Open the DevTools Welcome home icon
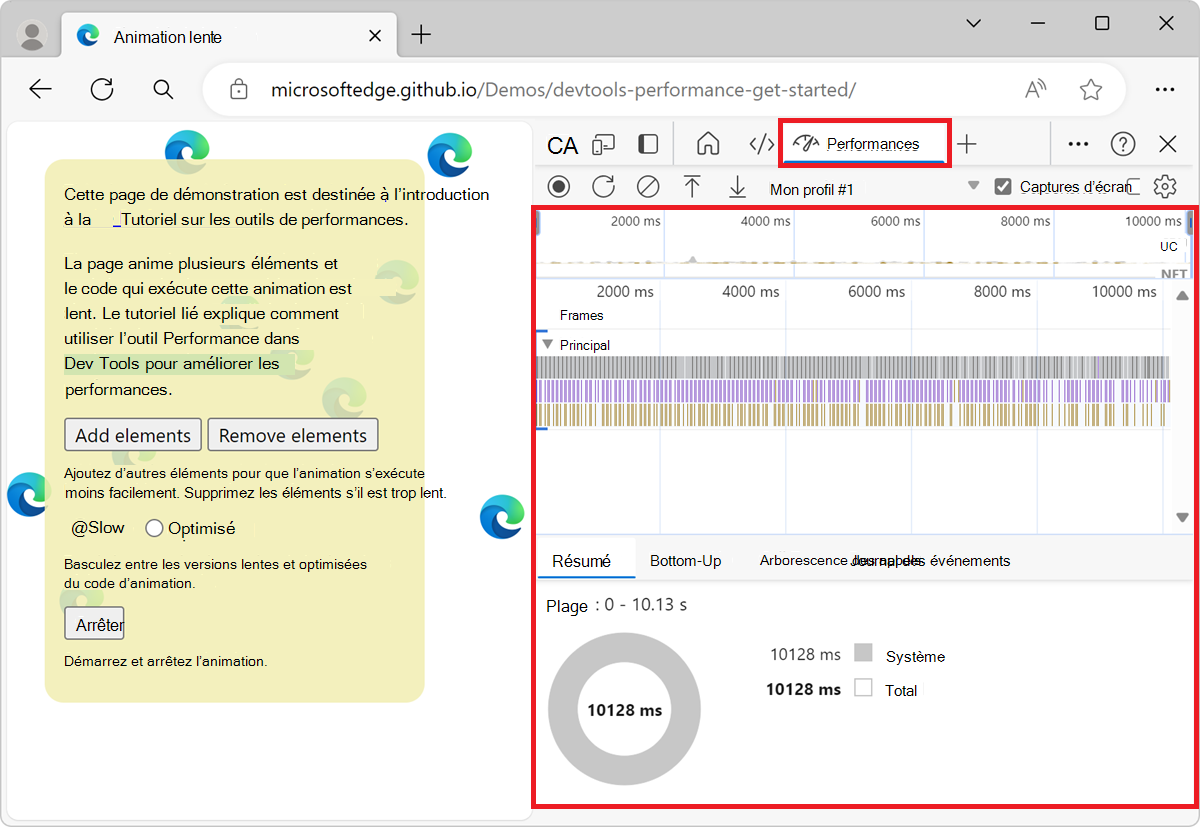Screen dimensions: 1200x827 click(x=708, y=144)
